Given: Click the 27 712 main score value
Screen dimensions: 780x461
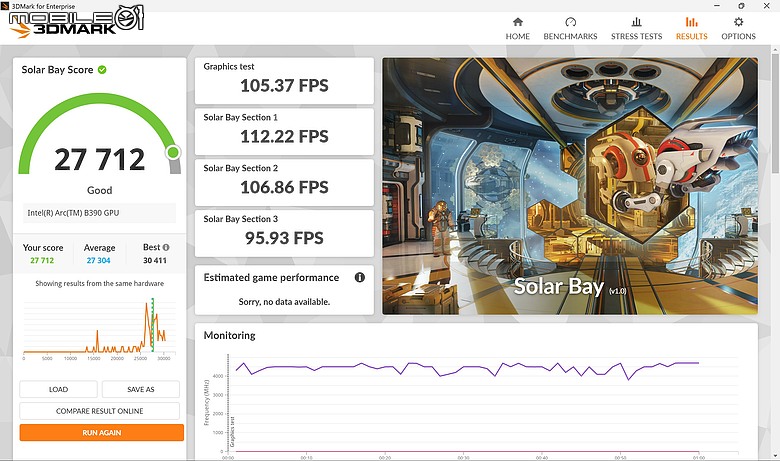Looking at the screenshot, I should [x=99, y=160].
